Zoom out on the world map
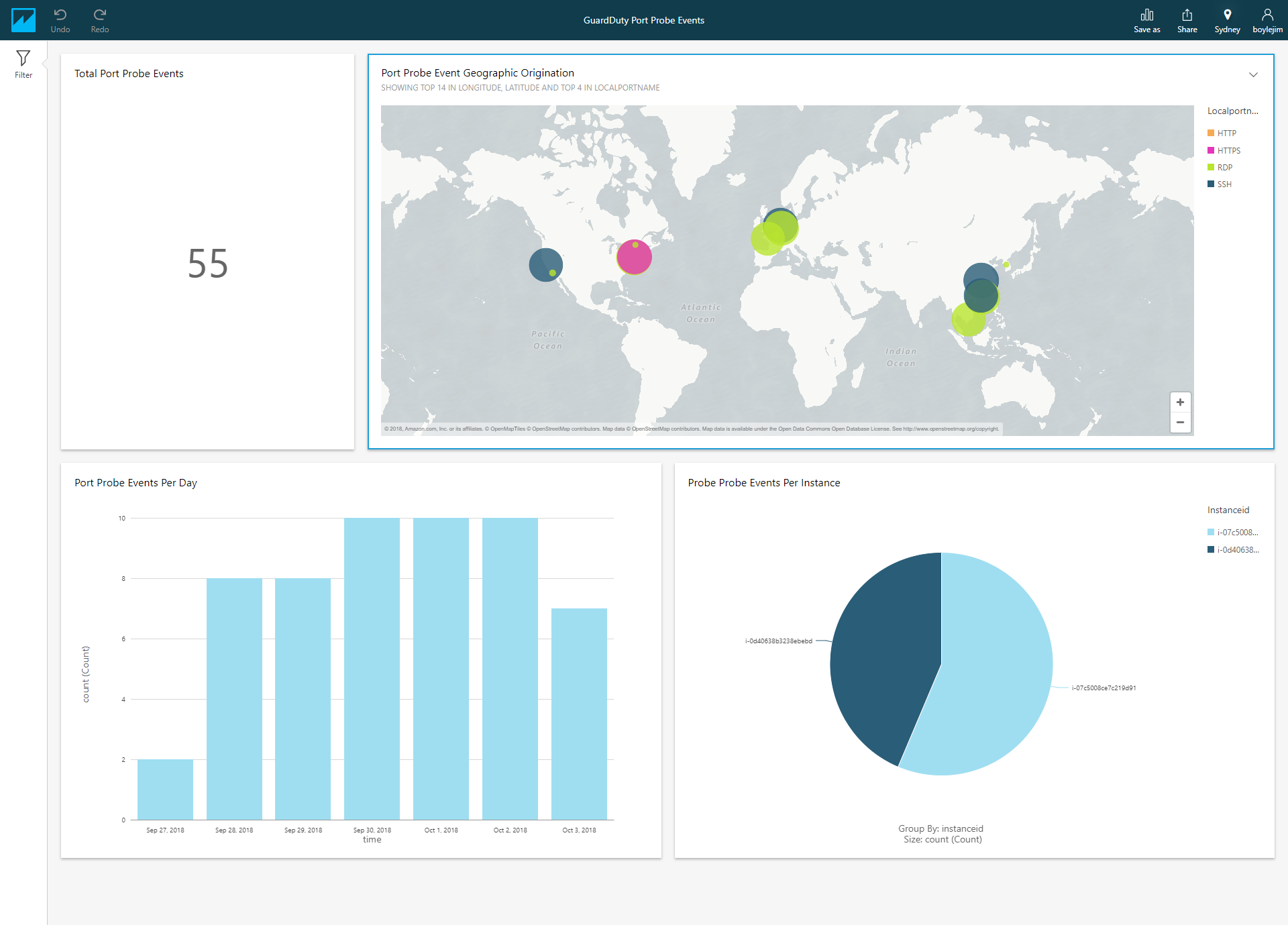Screen dimensions: 1288x925 pyautogui.click(x=1181, y=422)
